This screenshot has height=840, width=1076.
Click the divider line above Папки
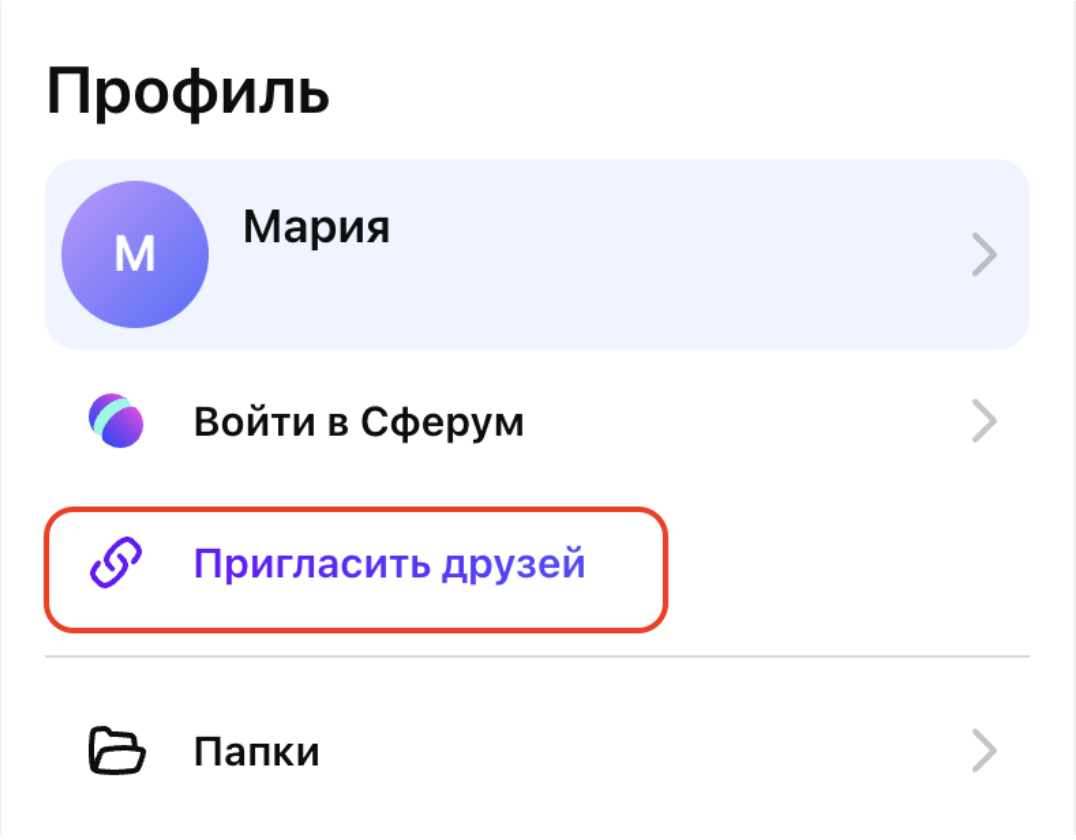point(536,657)
